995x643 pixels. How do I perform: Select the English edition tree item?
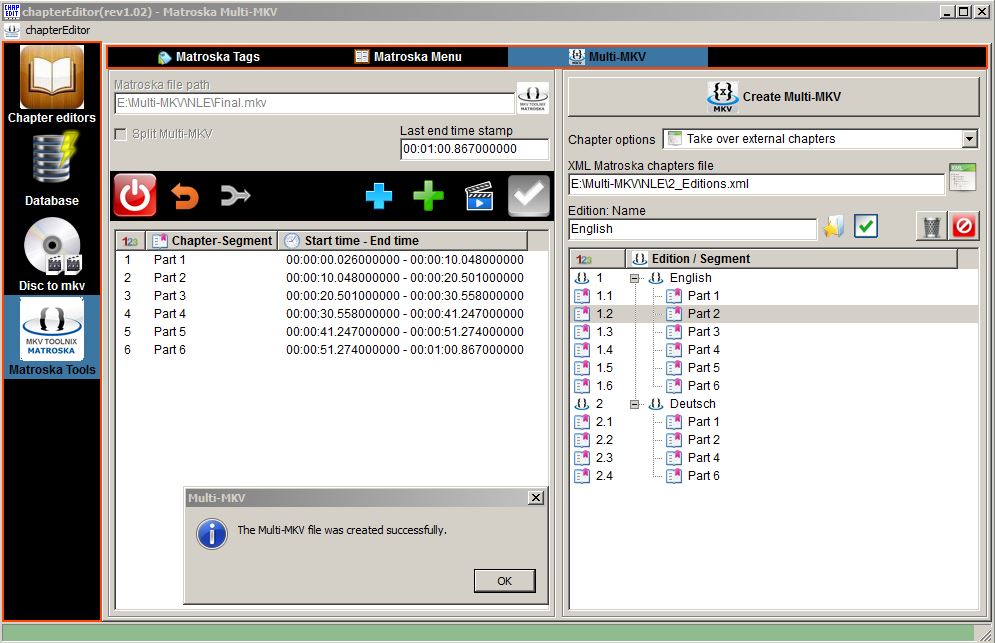pos(690,278)
